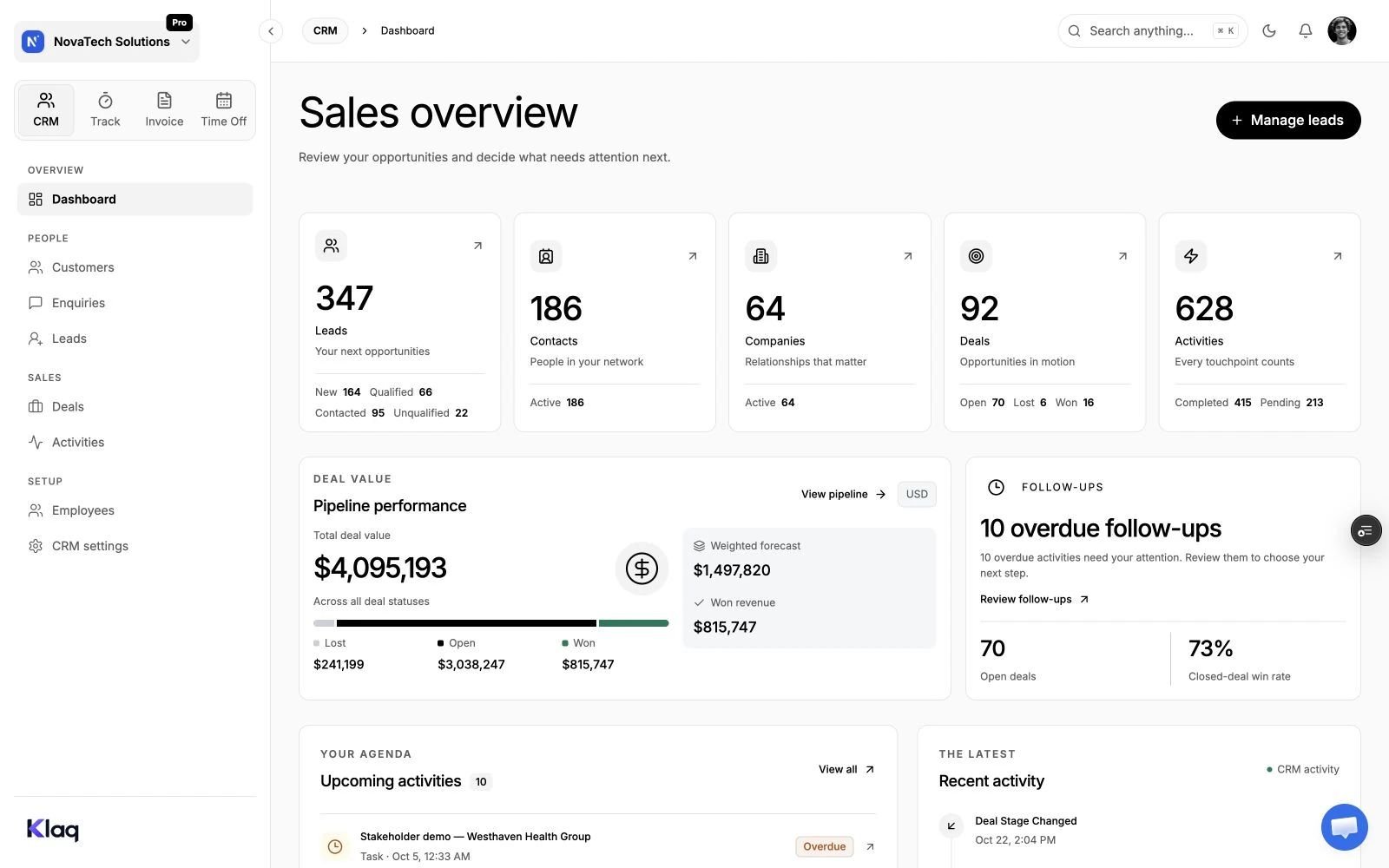The width and height of the screenshot is (1389, 868).
Task: Open the user profile avatar
Action: pos(1341,30)
